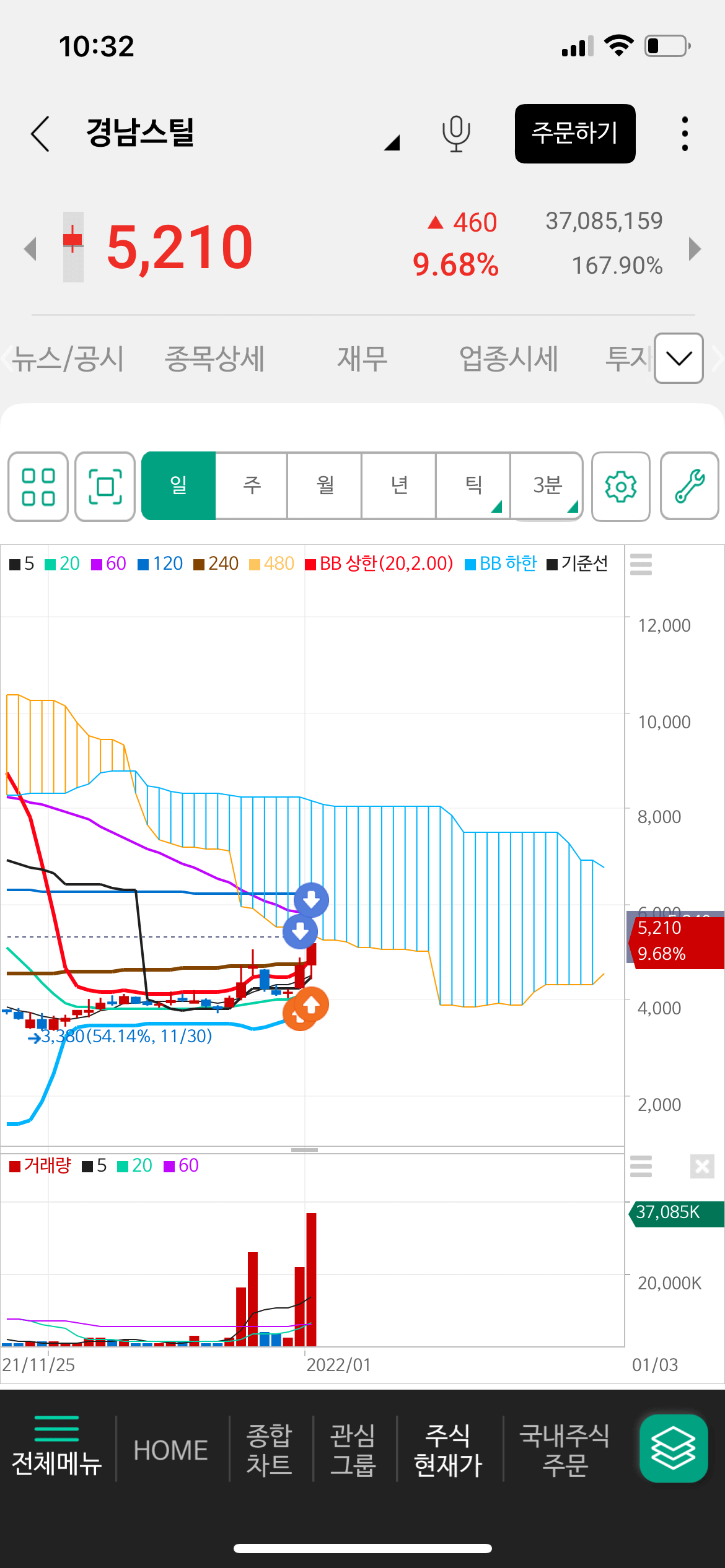Tap the 120 moving average legend entry
Viewport: 725px width, 1568px height.
160,564
